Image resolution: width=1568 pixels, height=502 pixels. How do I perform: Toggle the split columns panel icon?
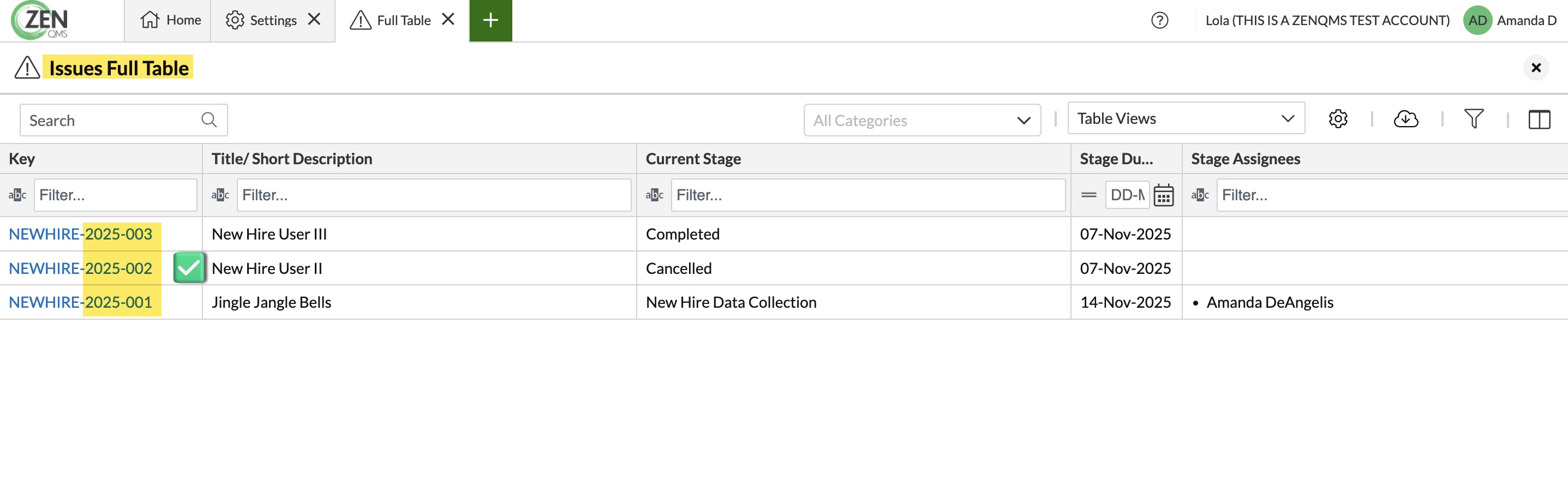(1539, 119)
